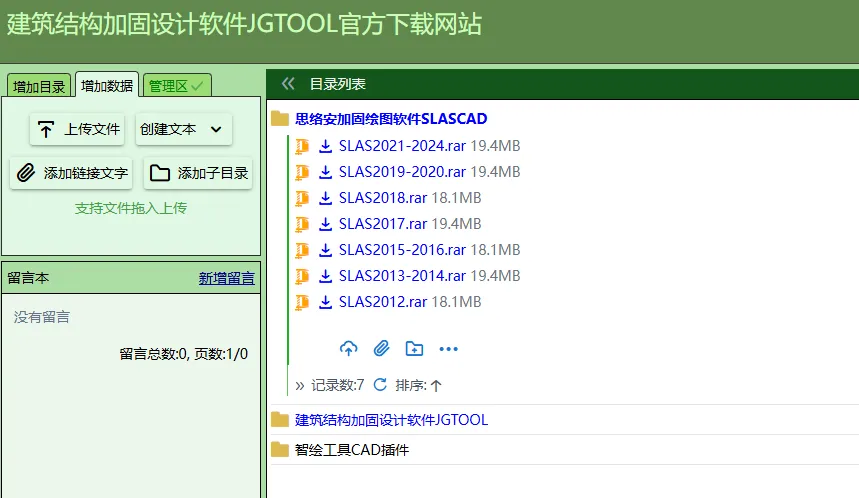
Task: Switch to the 增加数据 tab
Action: (x=107, y=85)
